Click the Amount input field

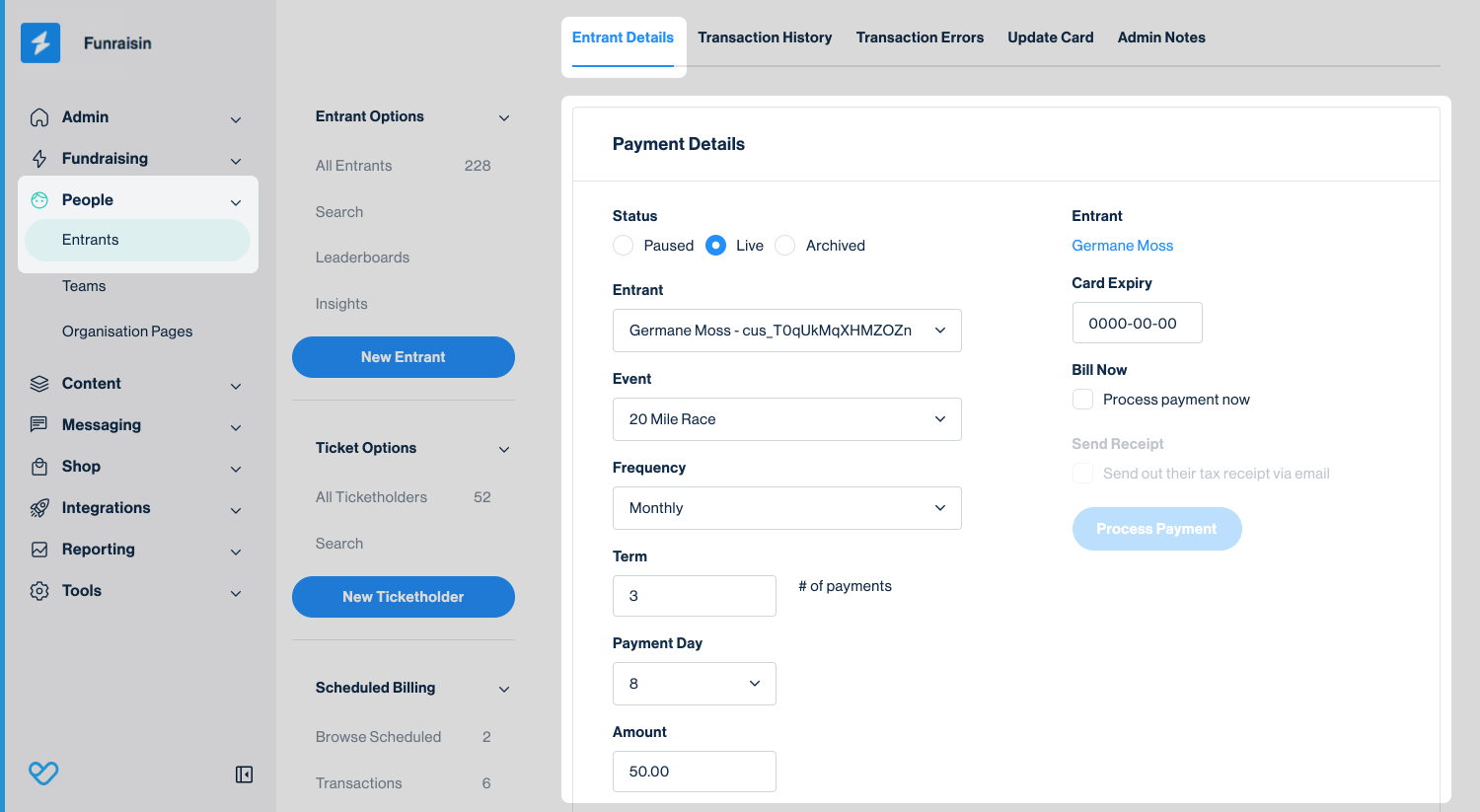[694, 772]
